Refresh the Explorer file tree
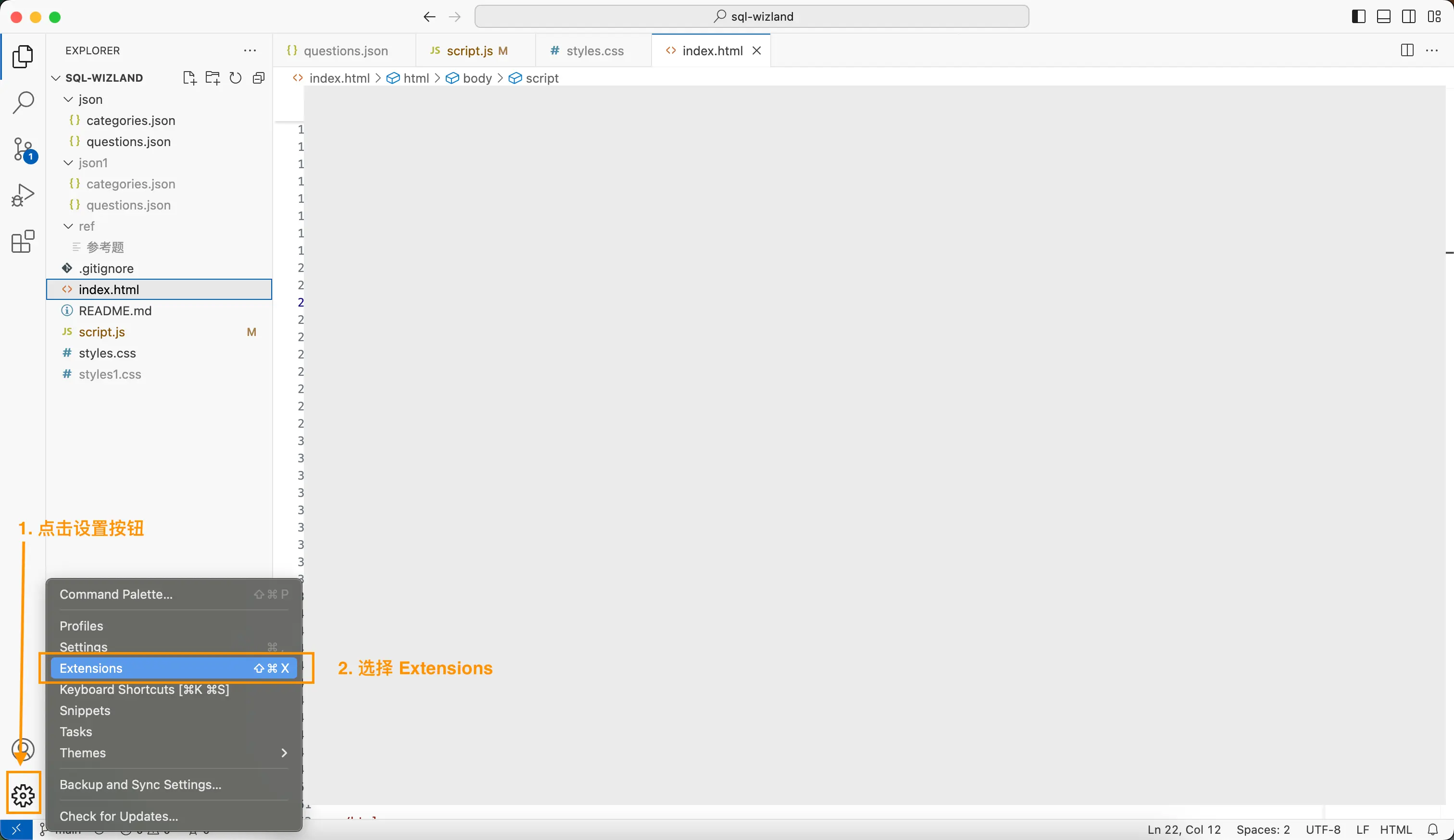The height and width of the screenshot is (840, 1454). (235, 78)
